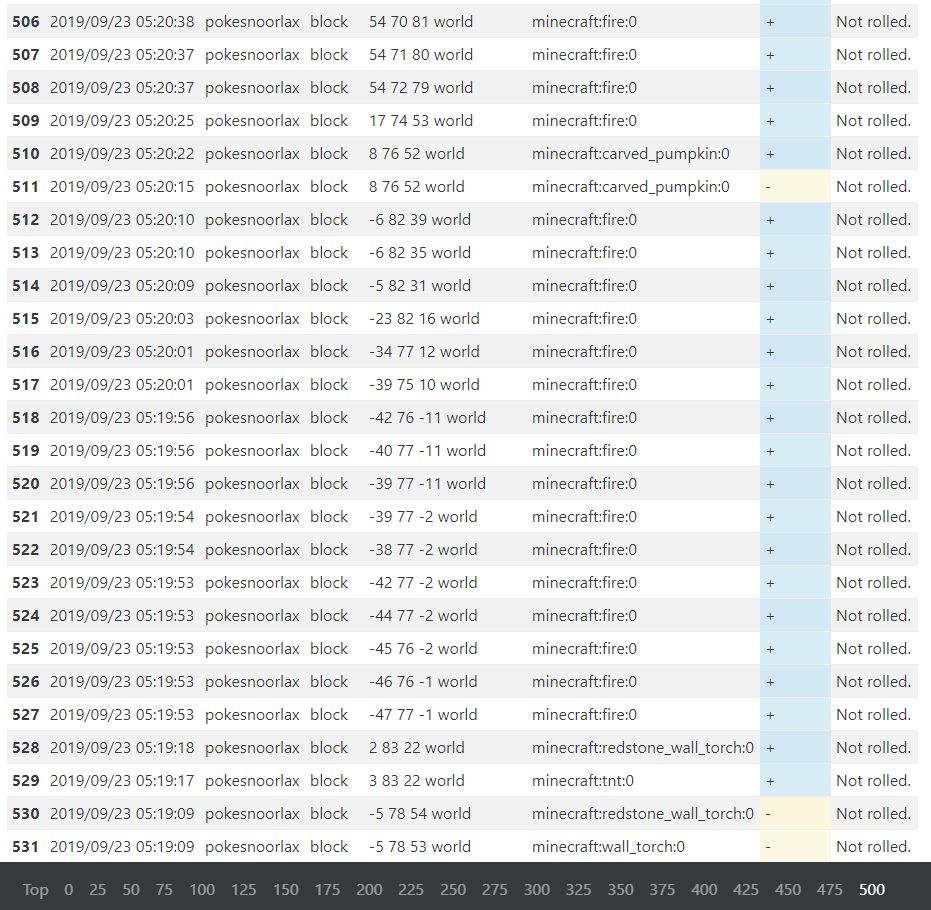931x910 pixels.
Task: Click block type cell in row 514
Action: tap(329, 286)
